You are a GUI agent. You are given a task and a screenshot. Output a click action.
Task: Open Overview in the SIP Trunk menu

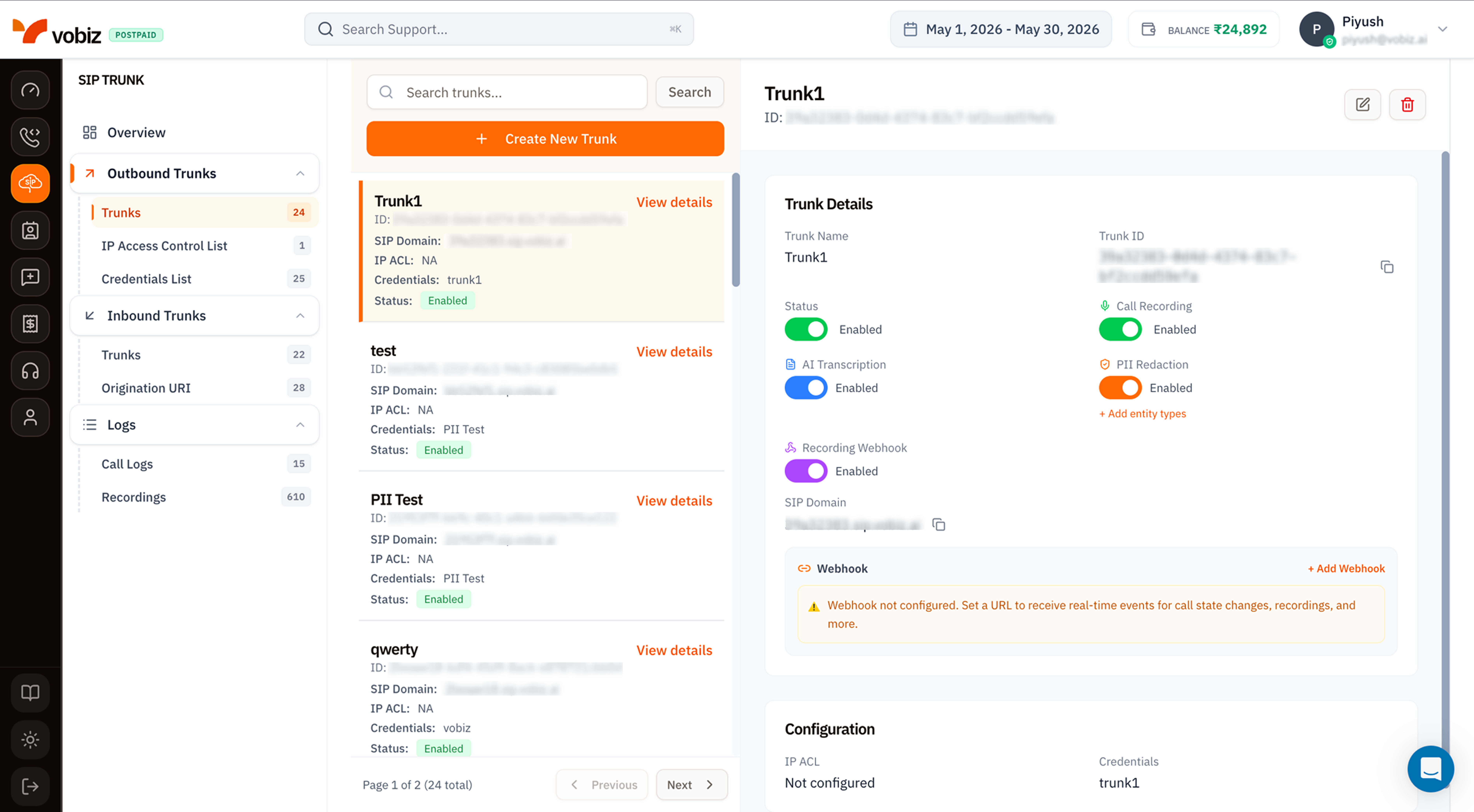(195, 133)
